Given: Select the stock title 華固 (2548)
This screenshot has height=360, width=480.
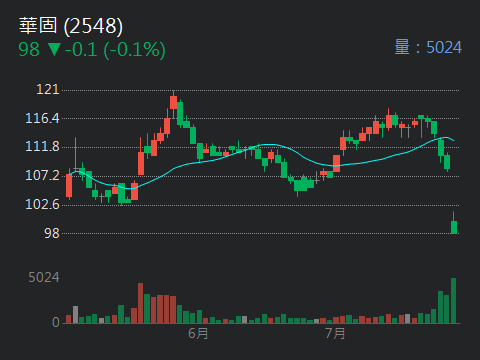Looking at the screenshot, I should tap(71, 26).
